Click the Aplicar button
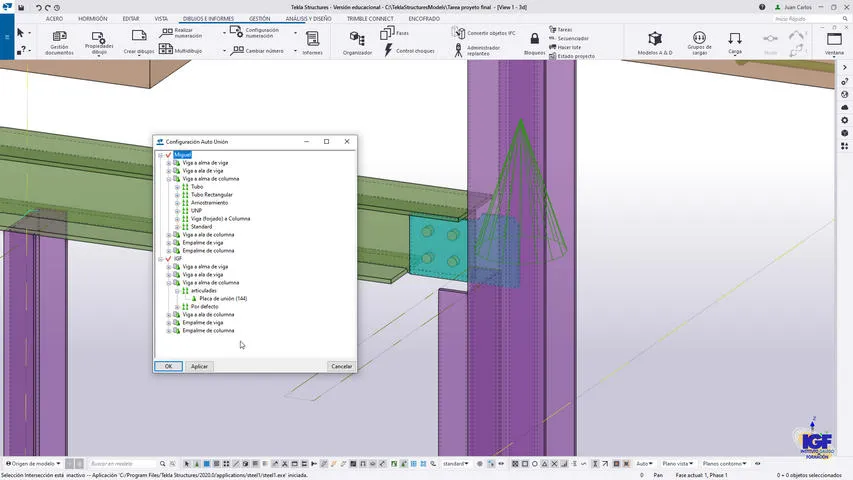 tap(199, 366)
